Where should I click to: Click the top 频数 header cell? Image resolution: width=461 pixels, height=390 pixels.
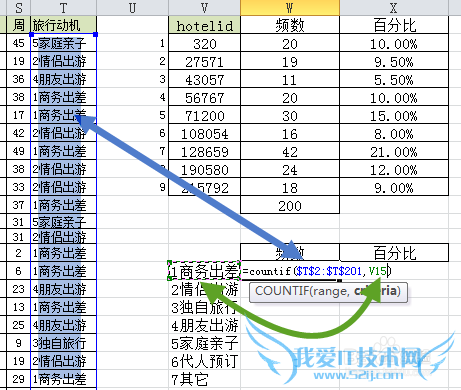click(290, 25)
